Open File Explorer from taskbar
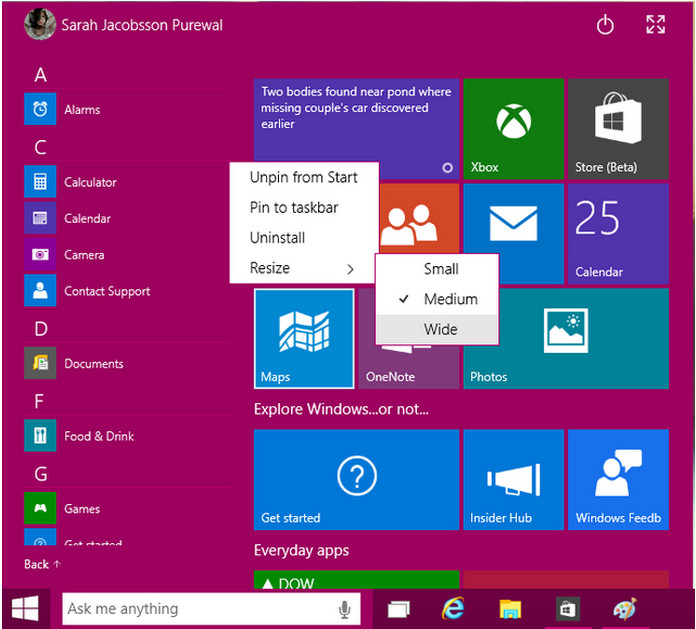The width and height of the screenshot is (696, 629). 510,609
